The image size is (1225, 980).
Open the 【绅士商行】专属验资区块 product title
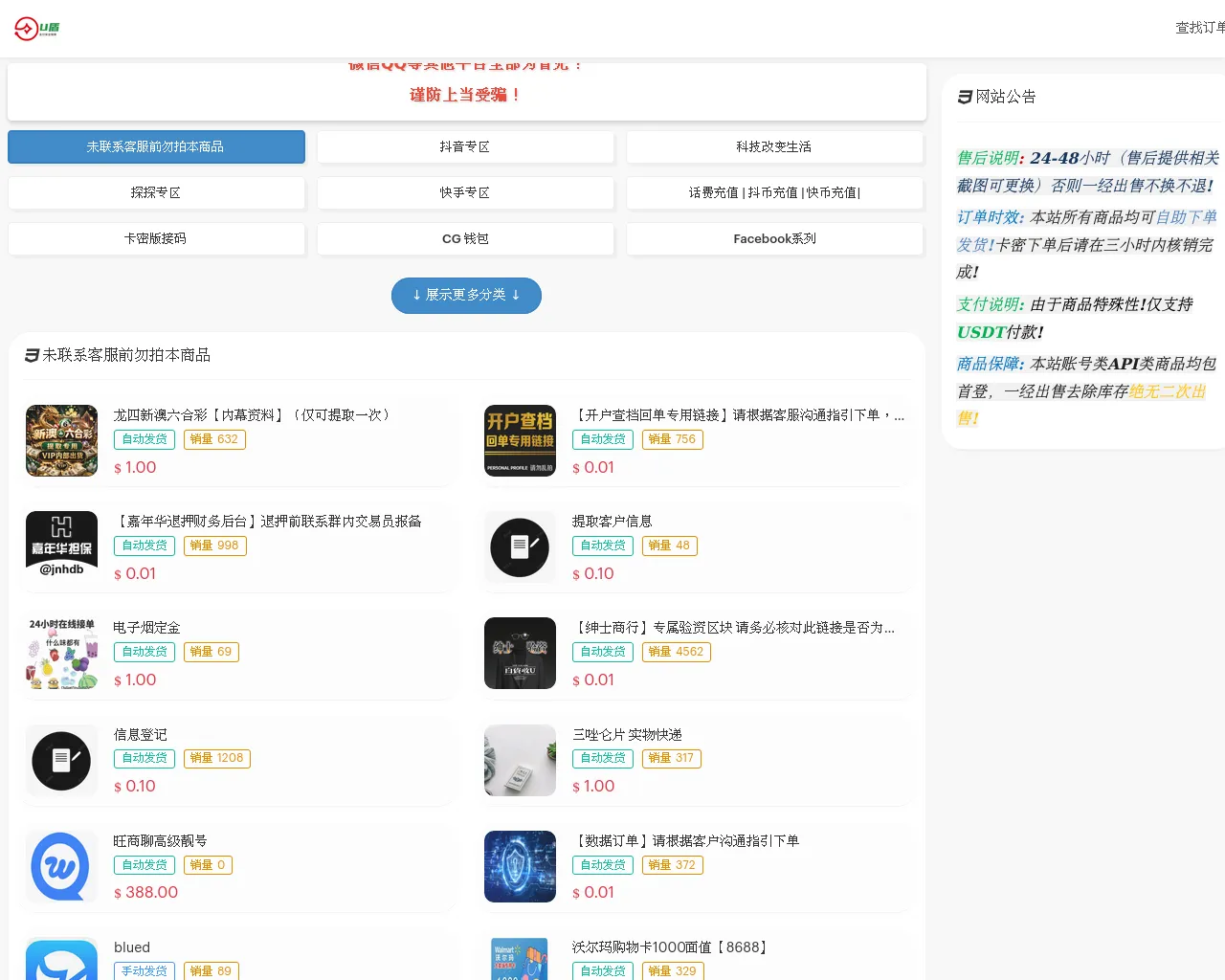733,627
